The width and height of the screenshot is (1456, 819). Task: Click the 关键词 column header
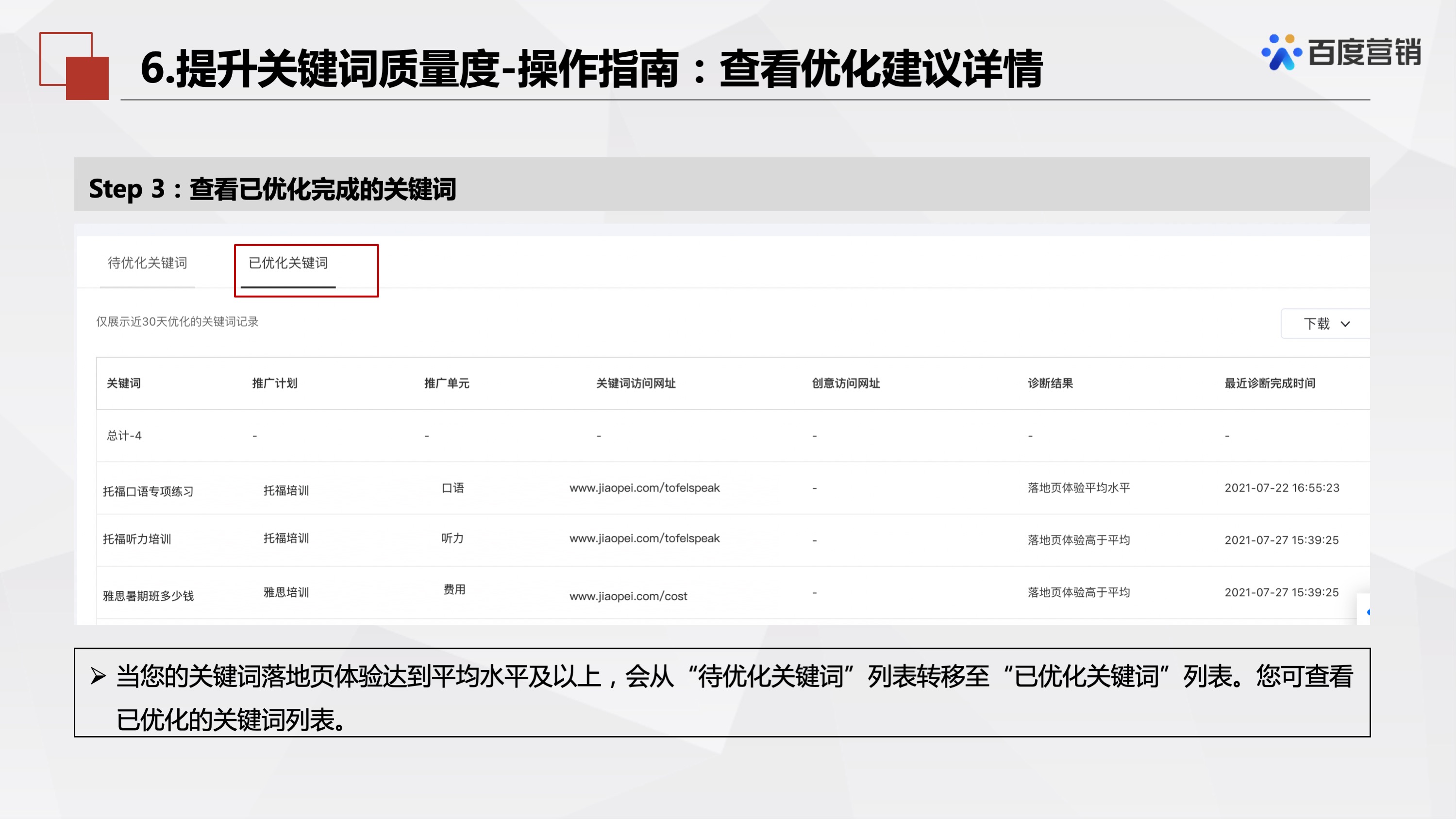point(125,383)
